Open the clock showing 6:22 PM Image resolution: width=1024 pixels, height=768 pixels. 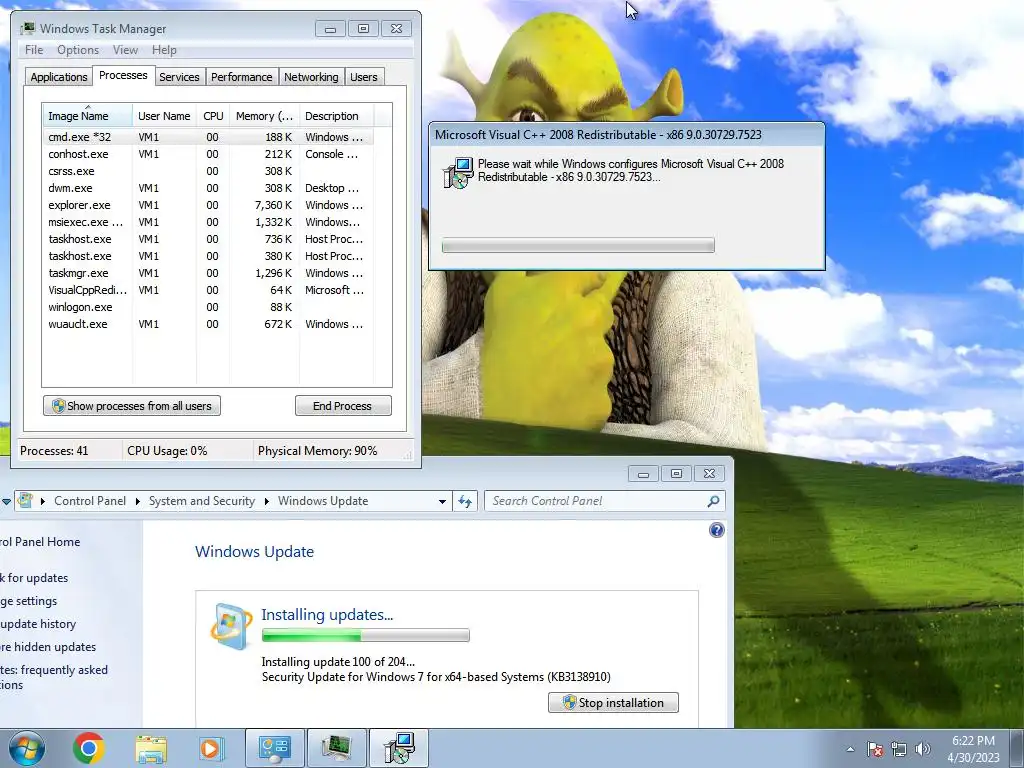tap(973, 748)
